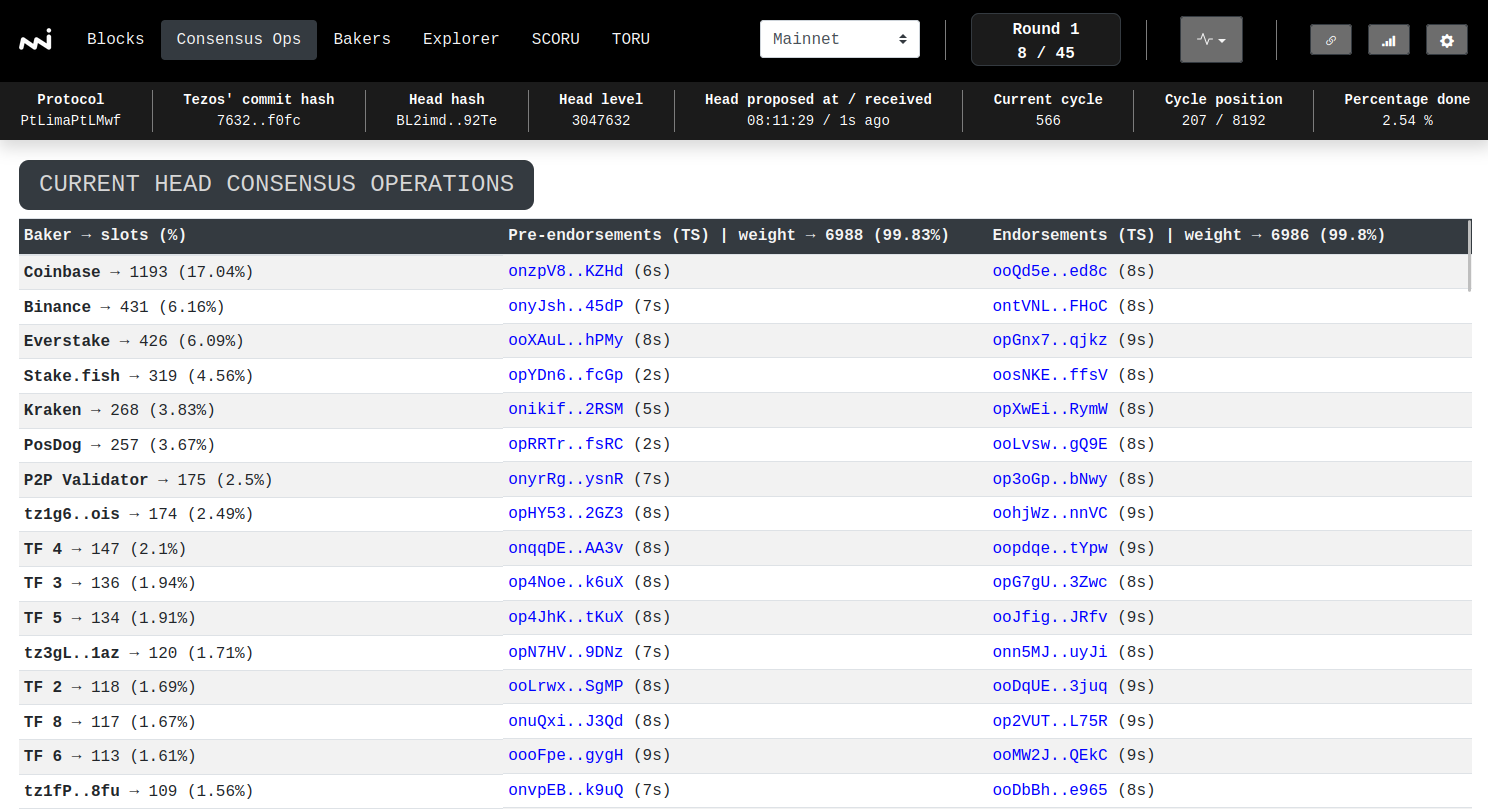The height and width of the screenshot is (809, 1488).
Task: Click the signal bars statistics icon
Action: [x=1388, y=40]
